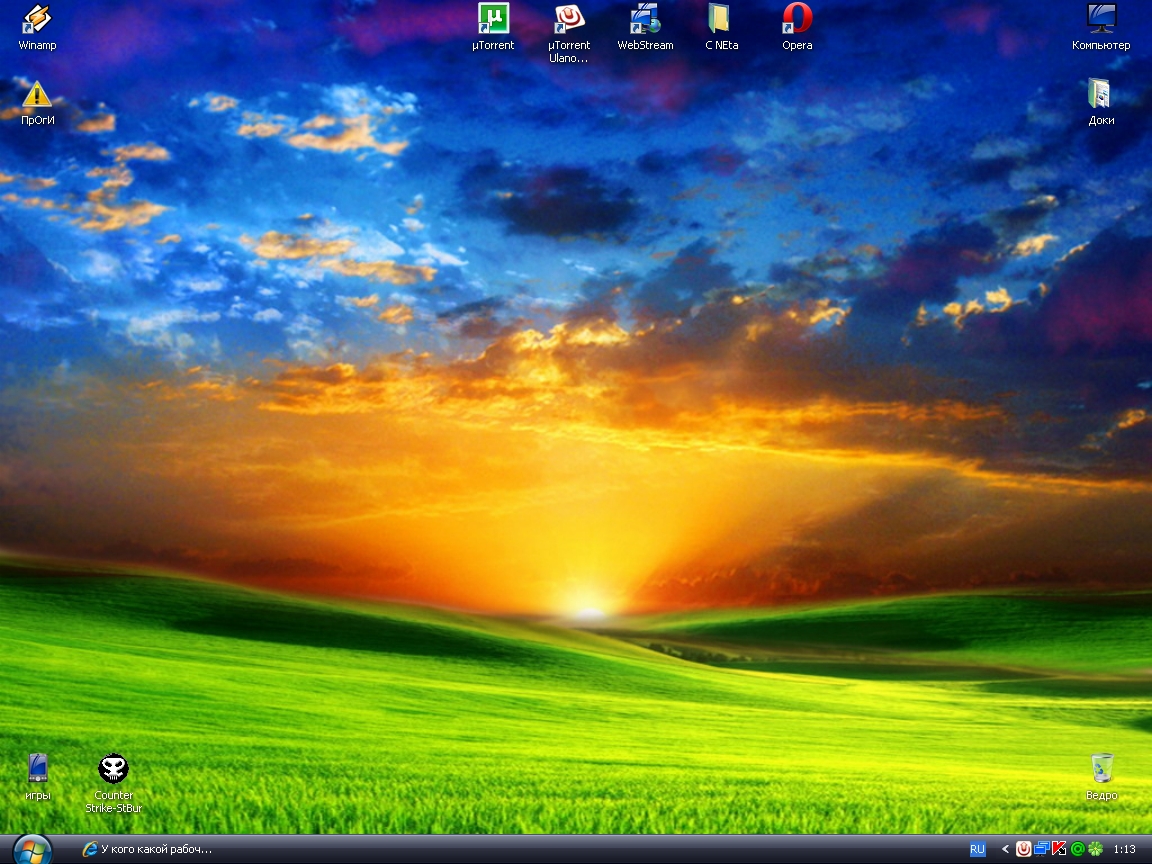This screenshot has height=864, width=1152.
Task: Select the Компьютер desktop icon
Action: pyautogui.click(x=1101, y=20)
